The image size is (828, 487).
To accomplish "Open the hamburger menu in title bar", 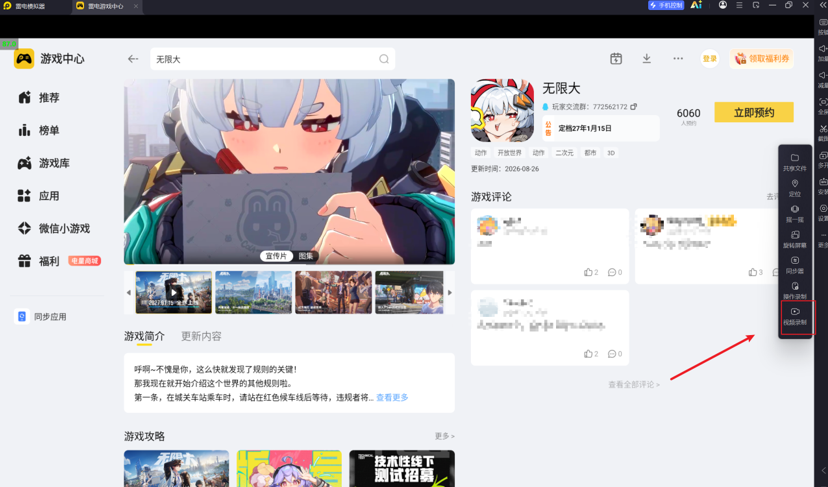I will pyautogui.click(x=739, y=5).
